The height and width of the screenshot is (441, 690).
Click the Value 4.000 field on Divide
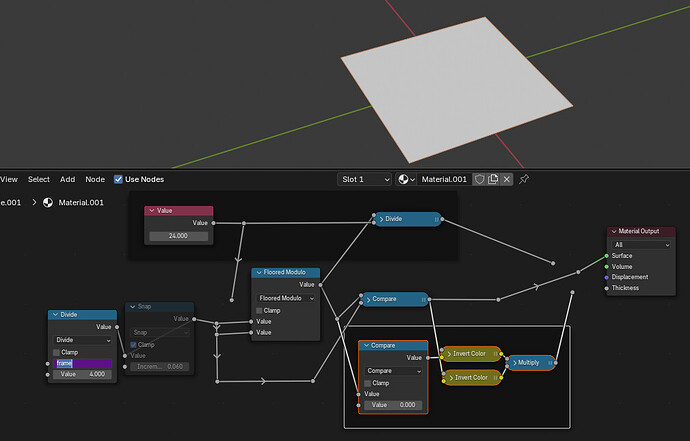pos(82,374)
